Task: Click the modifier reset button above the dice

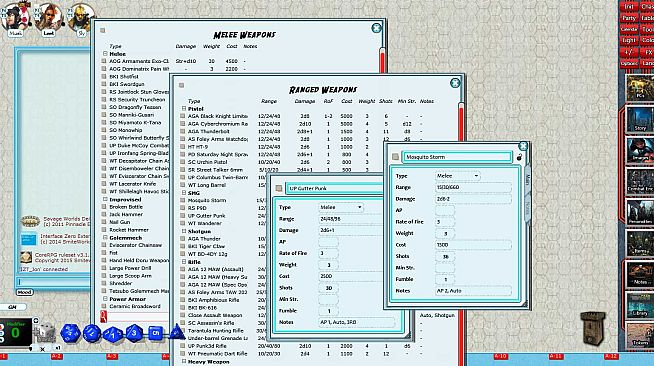Action: [35, 321]
